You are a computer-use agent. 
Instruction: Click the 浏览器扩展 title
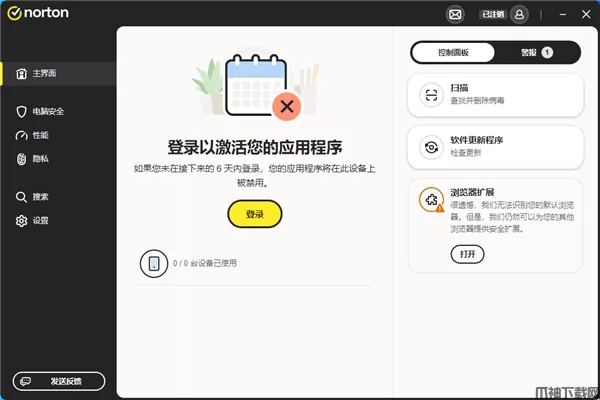pyautogui.click(x=472, y=192)
